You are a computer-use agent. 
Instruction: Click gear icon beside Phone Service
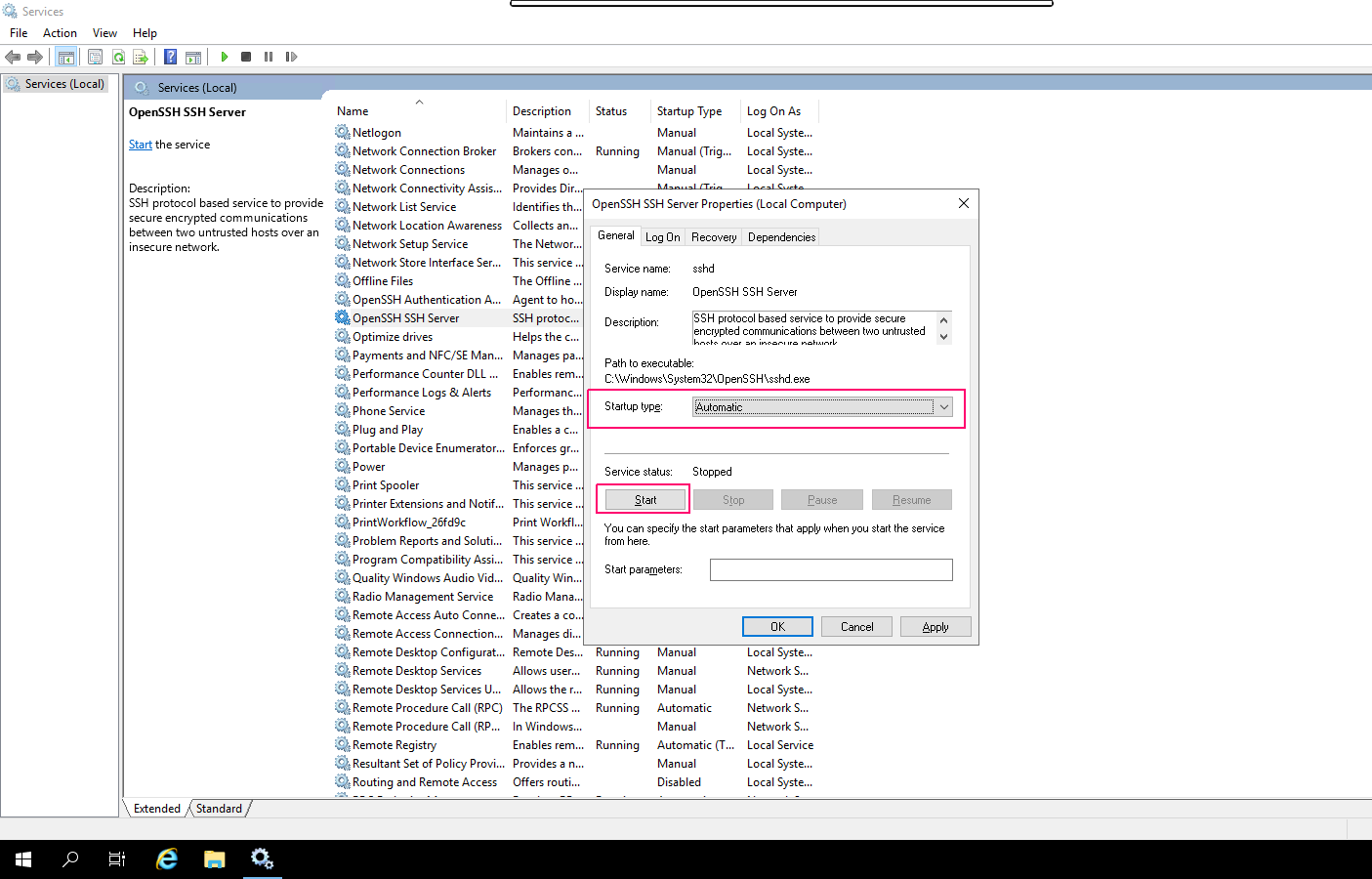point(342,410)
